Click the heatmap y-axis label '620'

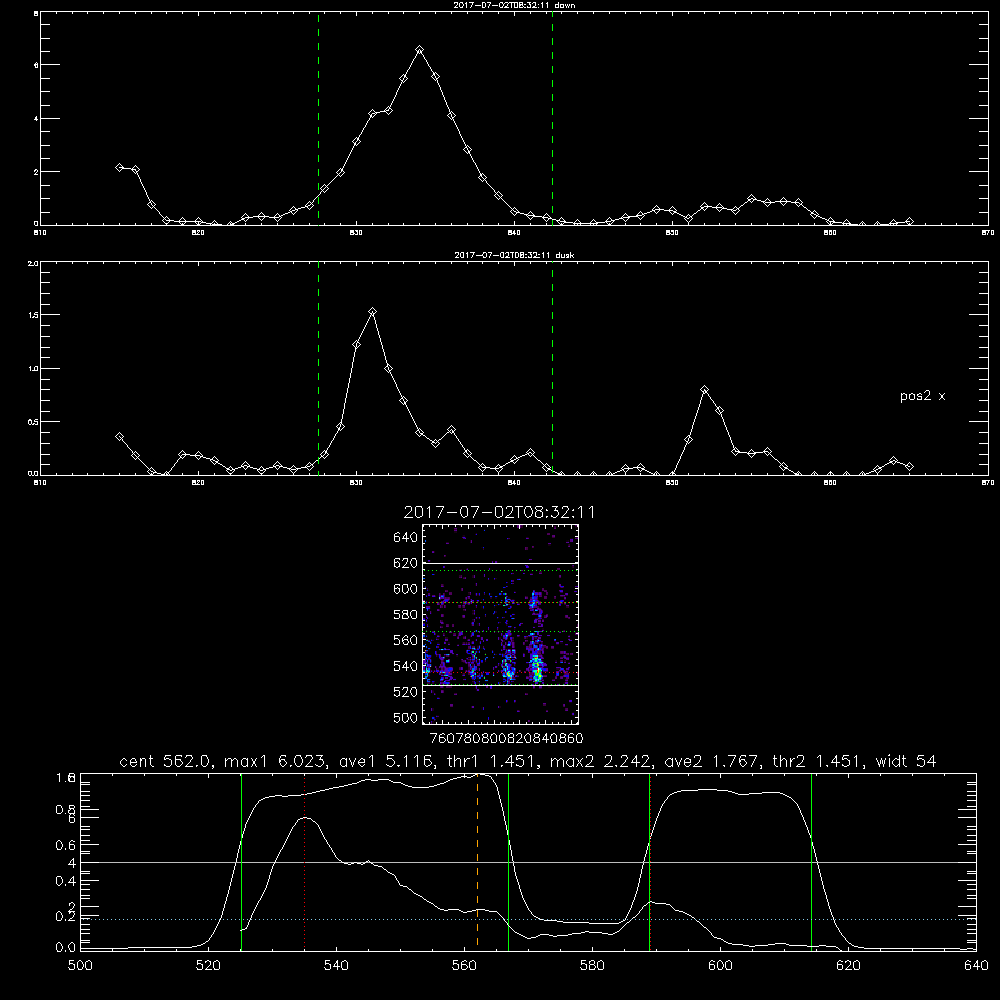tap(405, 563)
